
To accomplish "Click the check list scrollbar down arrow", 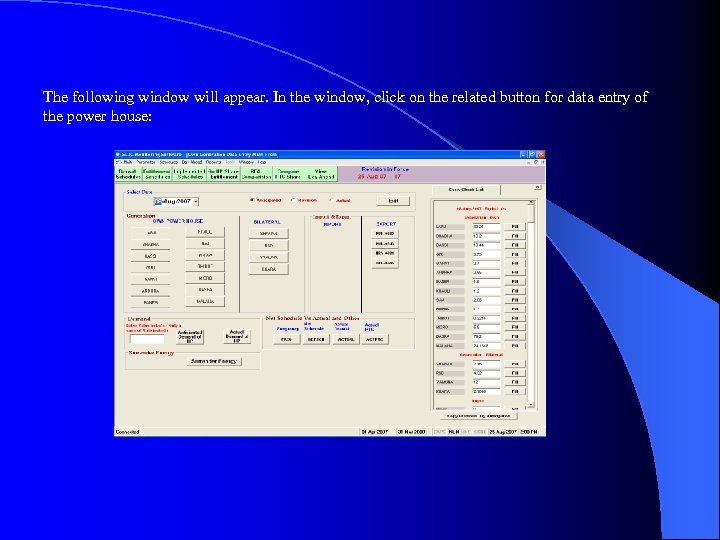I will pyautogui.click(x=531, y=405).
